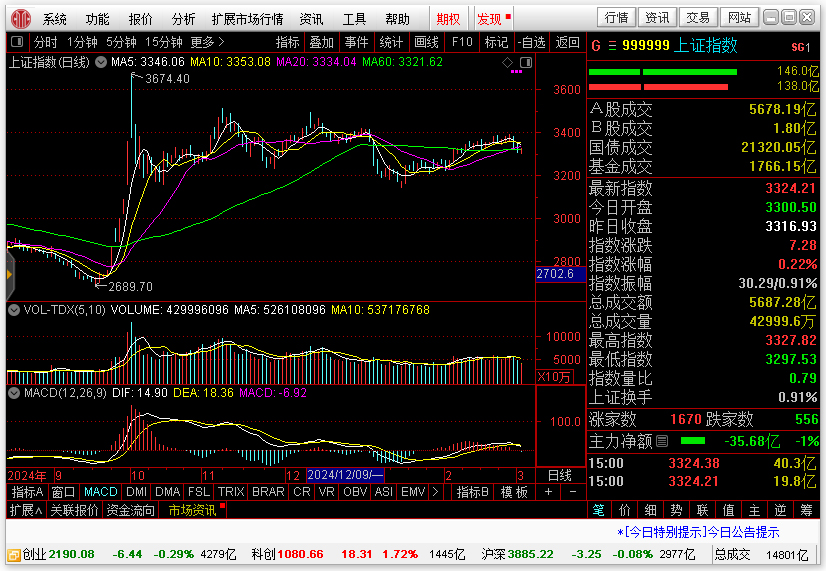The image size is (826, 571).
Task: Select the OBV indicator tab
Action: (x=355, y=492)
